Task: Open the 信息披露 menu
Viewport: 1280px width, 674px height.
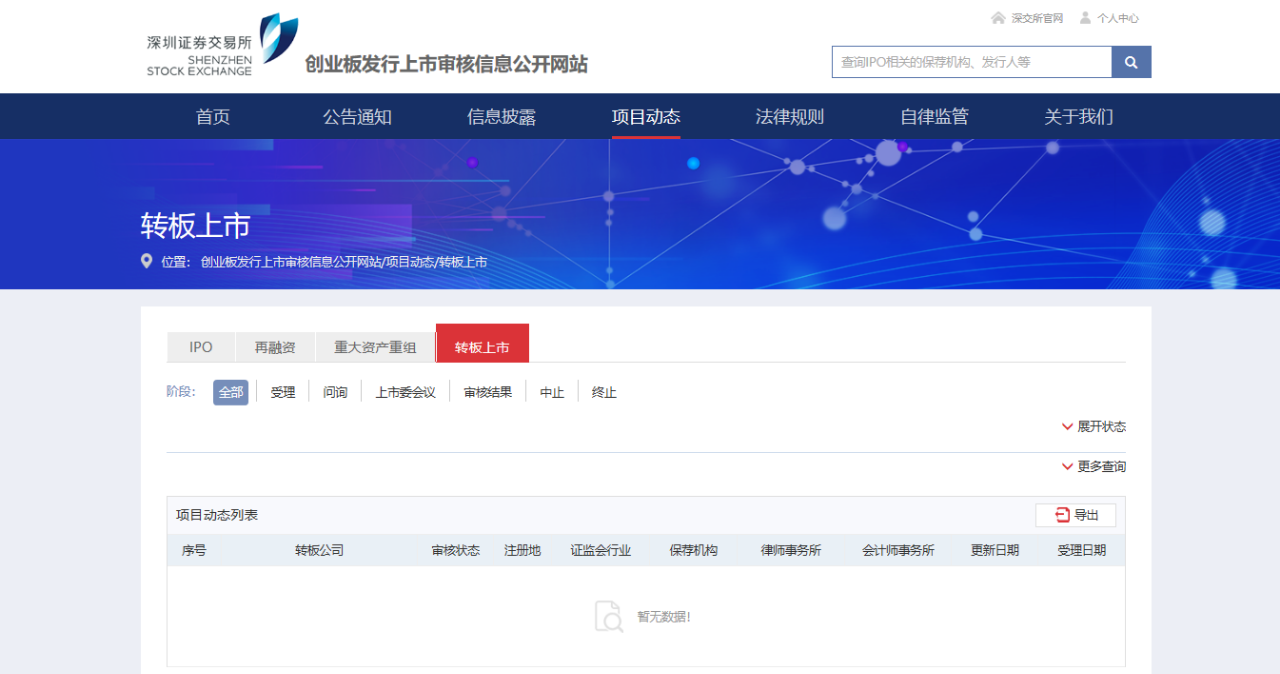Action: click(501, 117)
